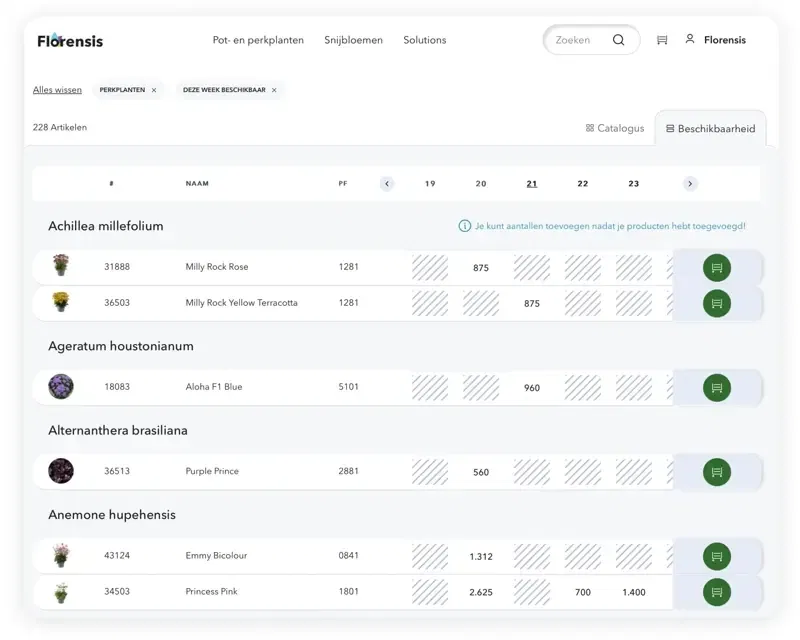Click article number 31888

pyautogui.click(x=117, y=266)
